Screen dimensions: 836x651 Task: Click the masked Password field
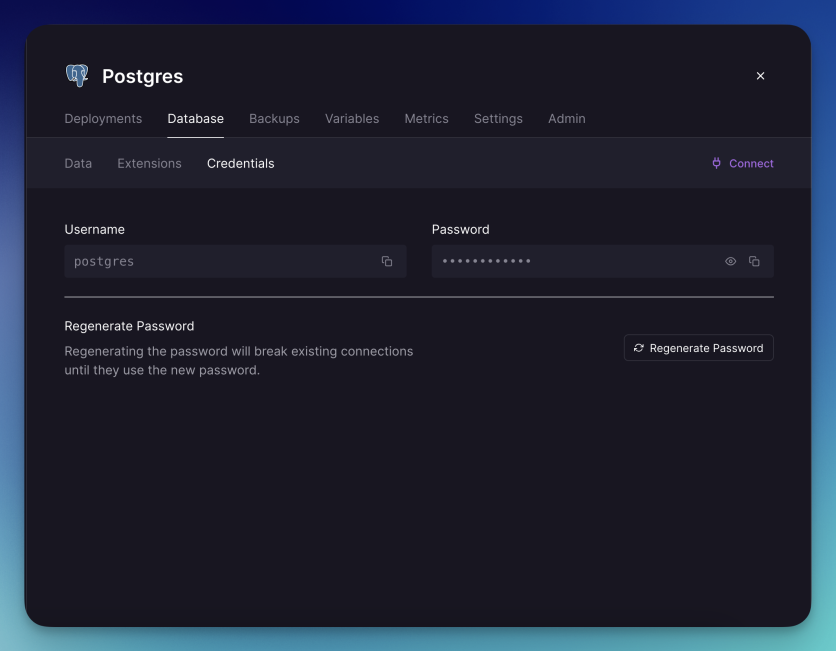tap(602, 261)
